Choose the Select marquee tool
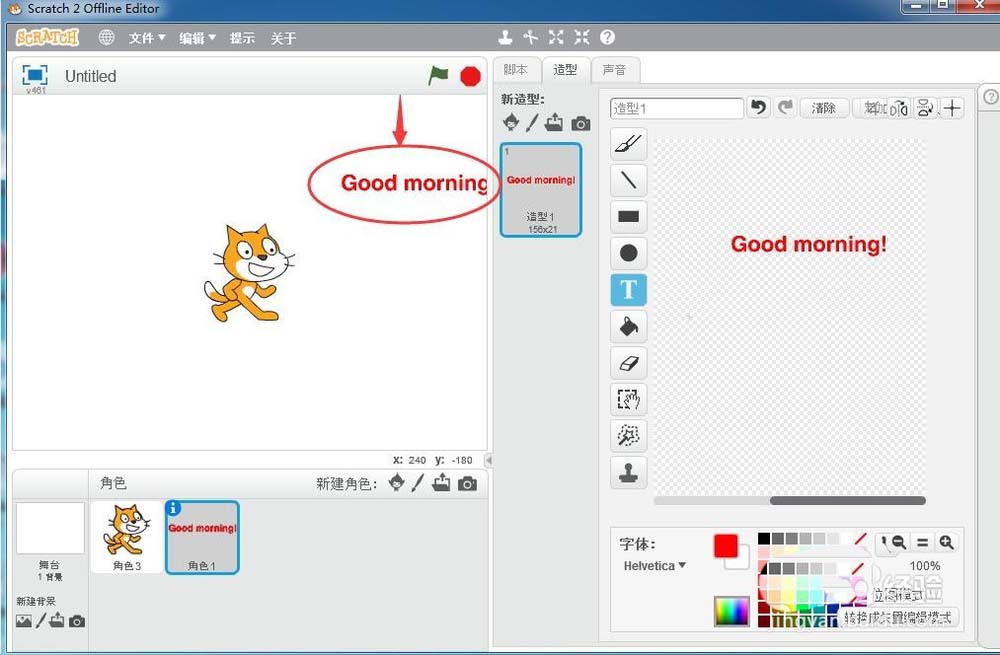This screenshot has width=1000, height=655. pyautogui.click(x=628, y=399)
